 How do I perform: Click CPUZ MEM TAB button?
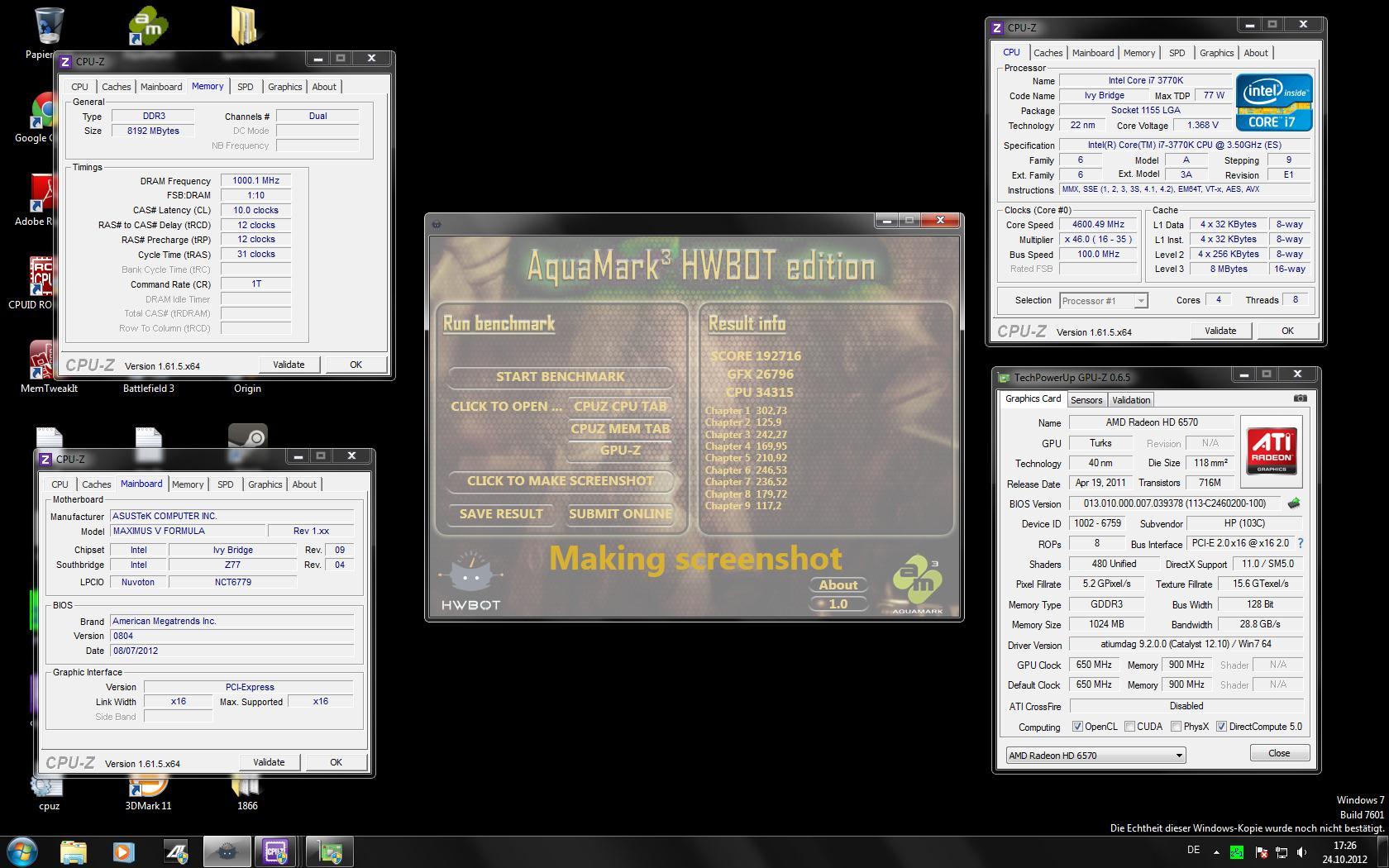click(620, 429)
